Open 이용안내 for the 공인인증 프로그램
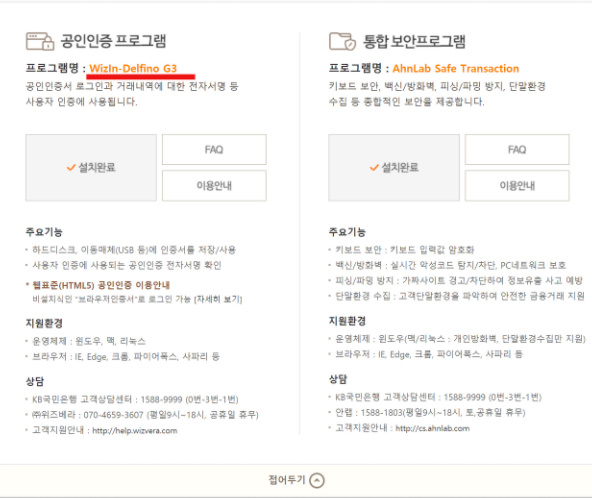 coord(214,186)
